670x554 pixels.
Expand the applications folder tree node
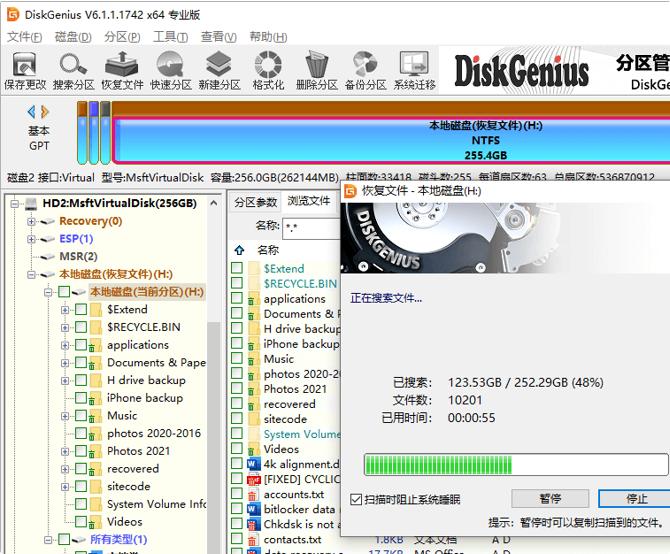(65, 345)
